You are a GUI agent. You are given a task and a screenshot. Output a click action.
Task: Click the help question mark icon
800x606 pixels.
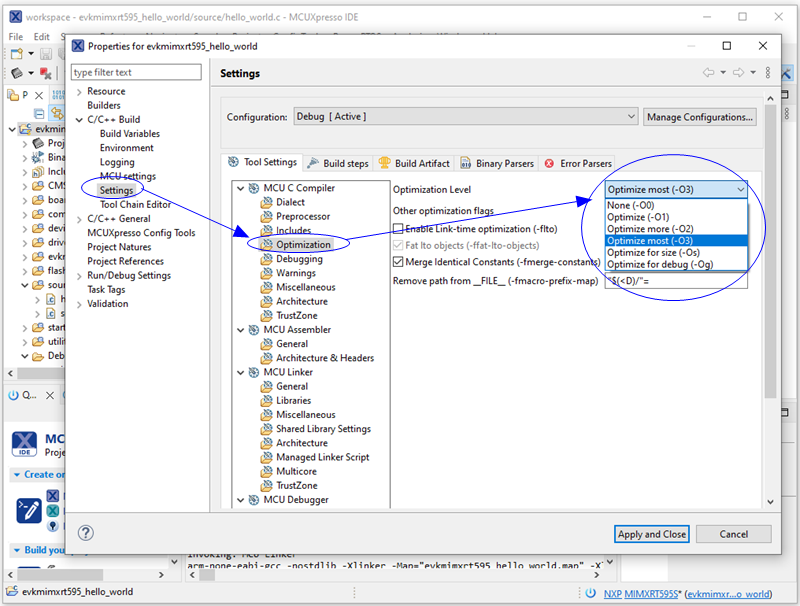click(x=86, y=533)
